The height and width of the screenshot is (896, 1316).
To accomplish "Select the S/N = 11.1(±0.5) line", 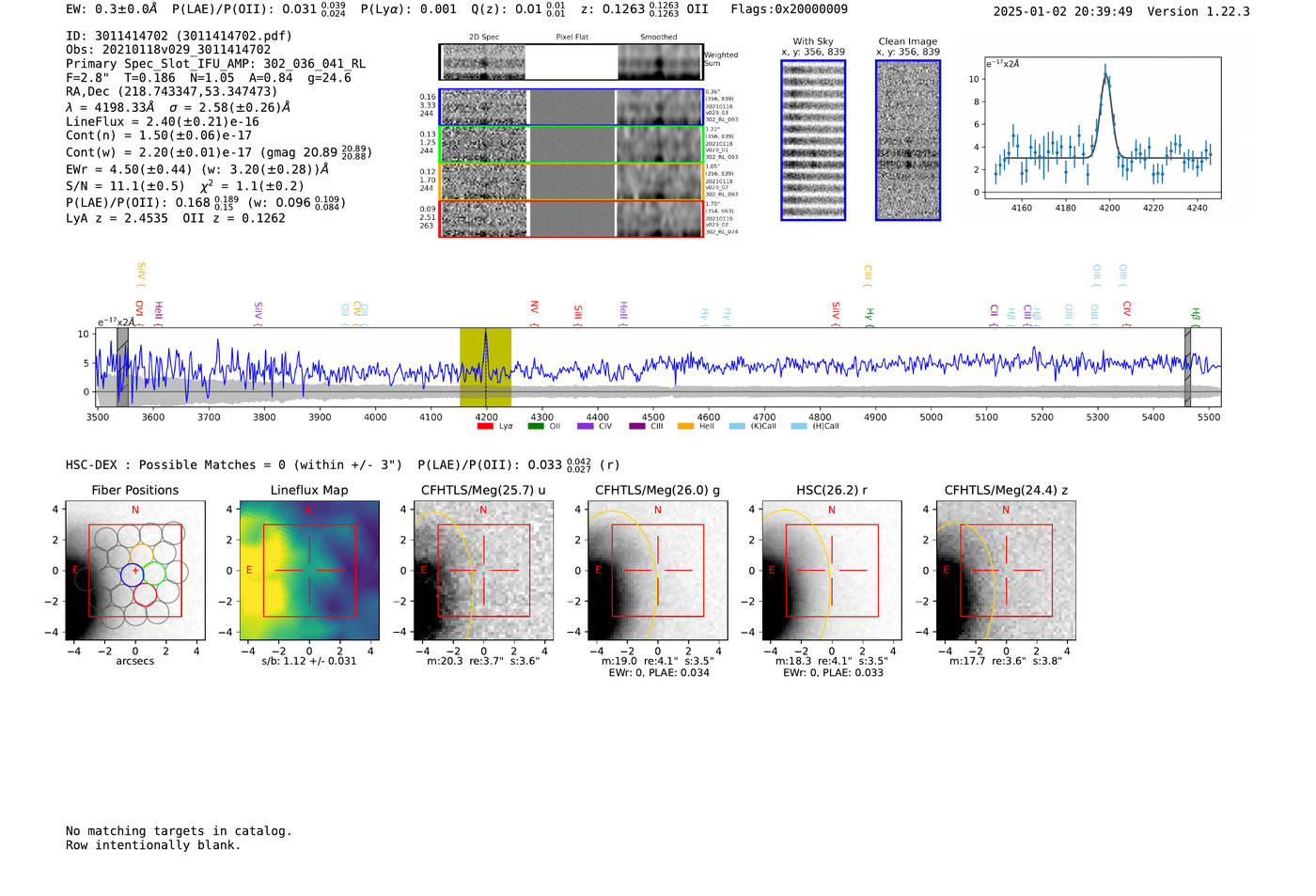I will pyautogui.click(x=184, y=185).
